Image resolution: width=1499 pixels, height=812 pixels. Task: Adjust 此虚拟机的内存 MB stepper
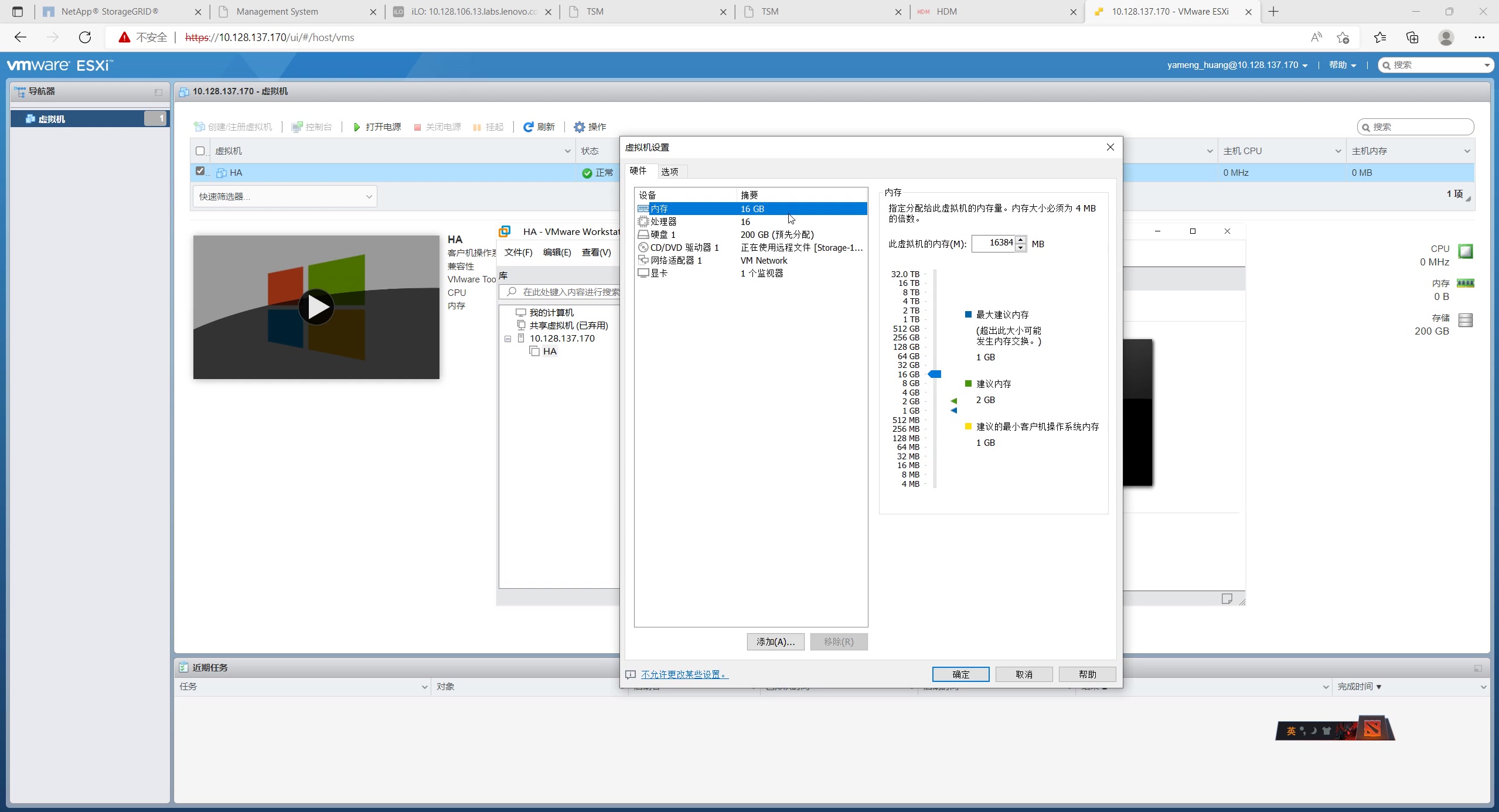tap(1019, 243)
